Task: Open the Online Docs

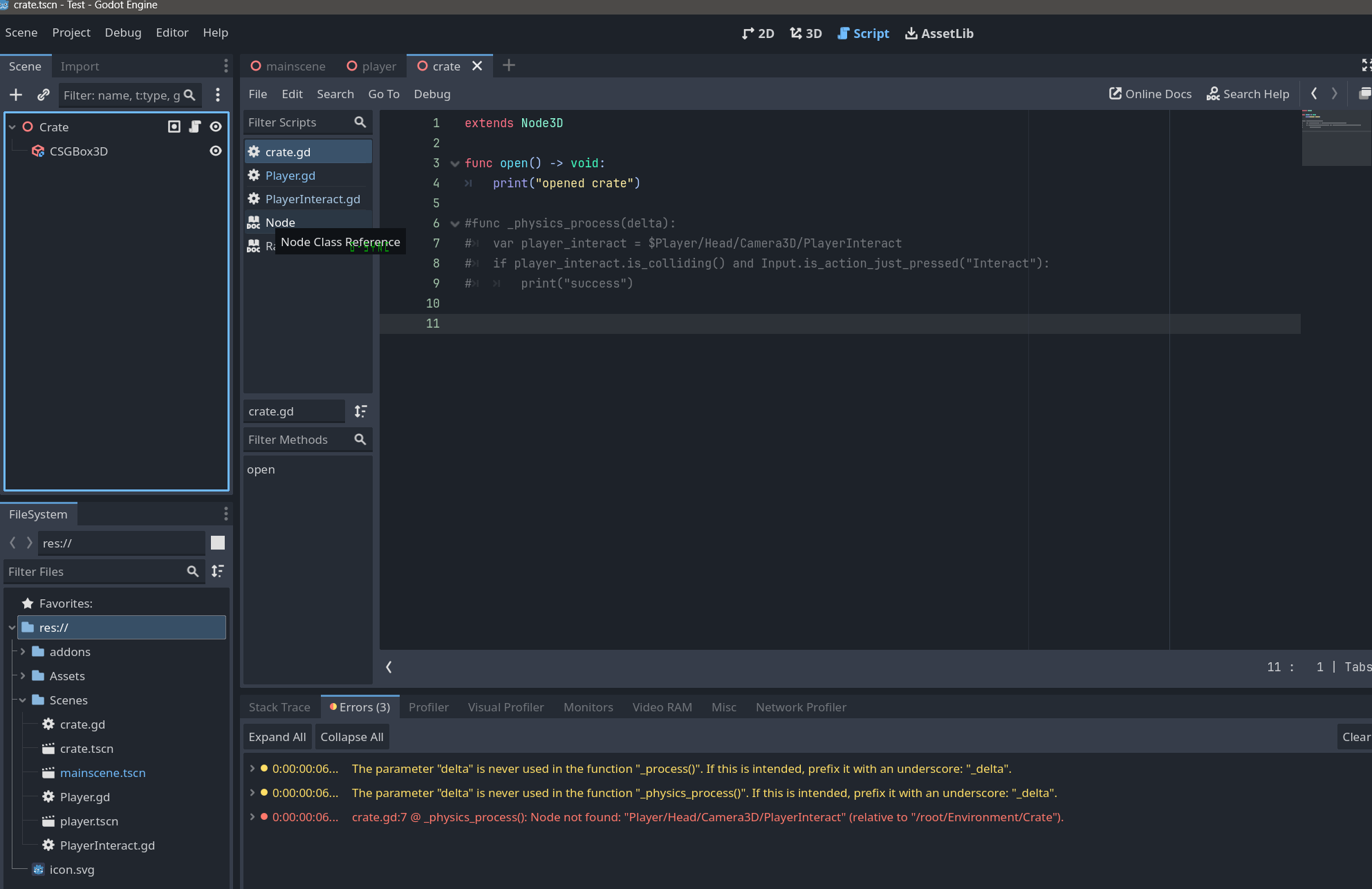Action: [1149, 93]
